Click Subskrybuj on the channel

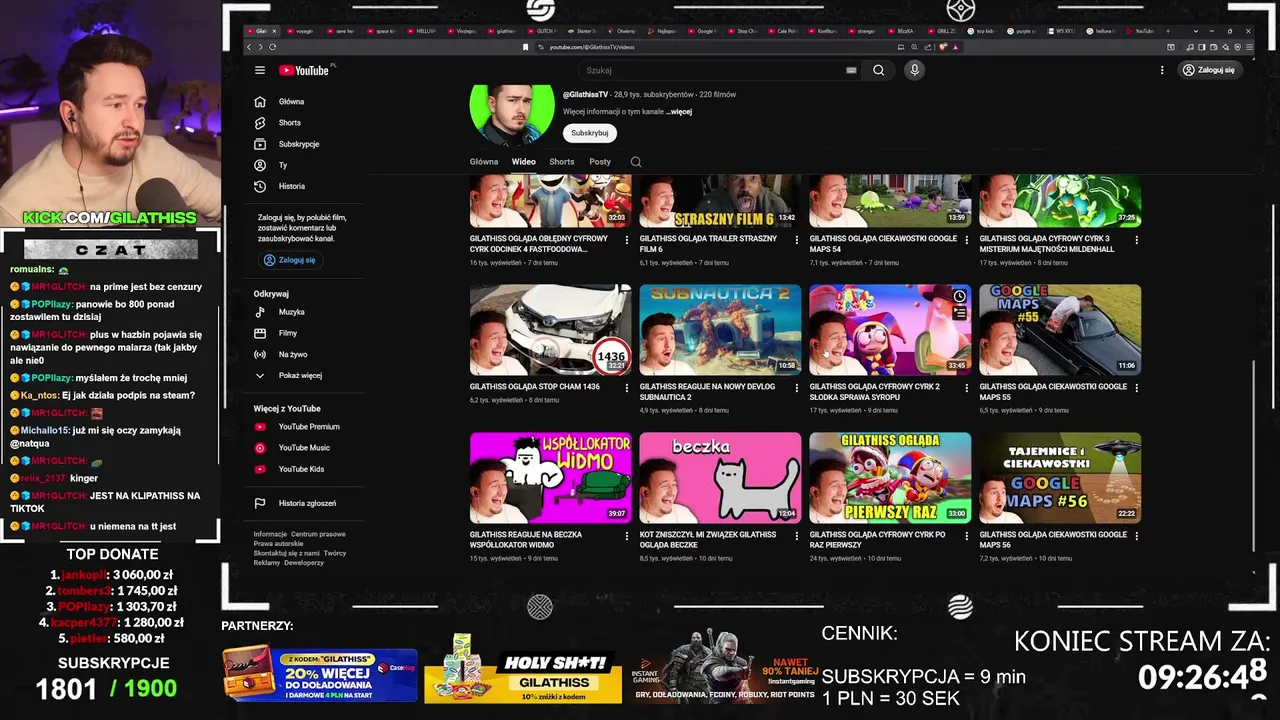point(590,133)
